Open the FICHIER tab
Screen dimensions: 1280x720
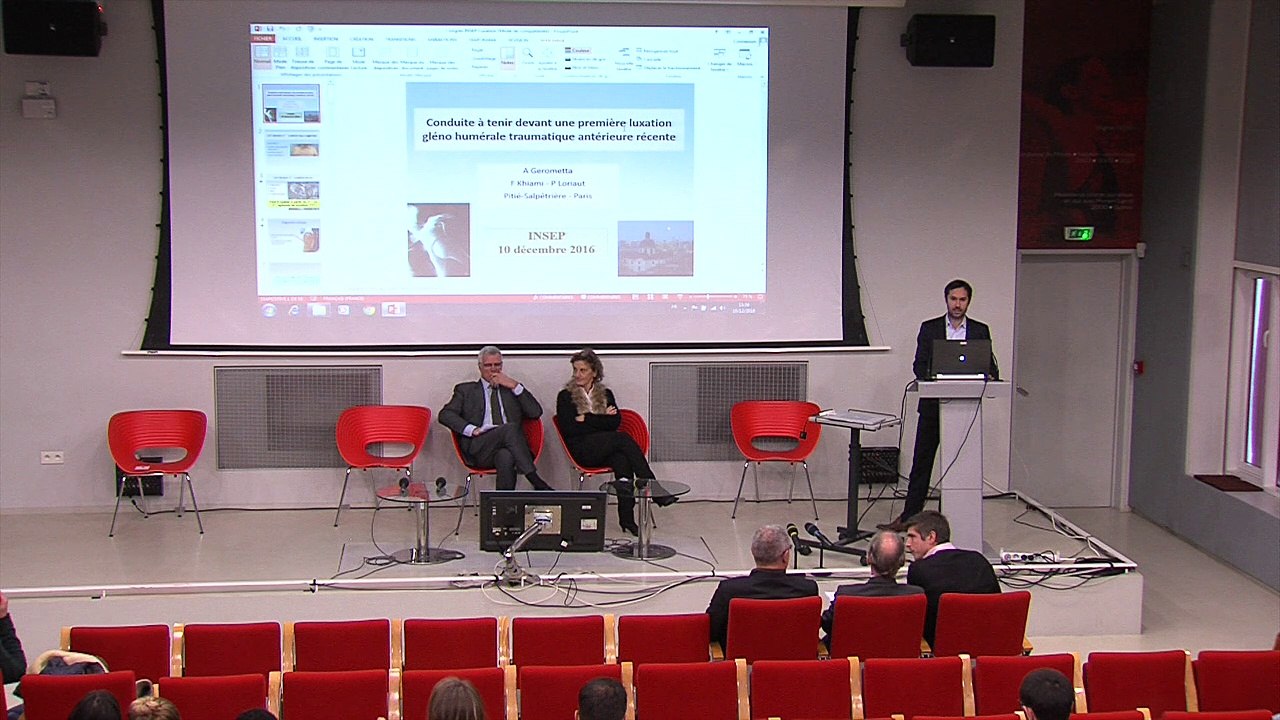[262, 39]
